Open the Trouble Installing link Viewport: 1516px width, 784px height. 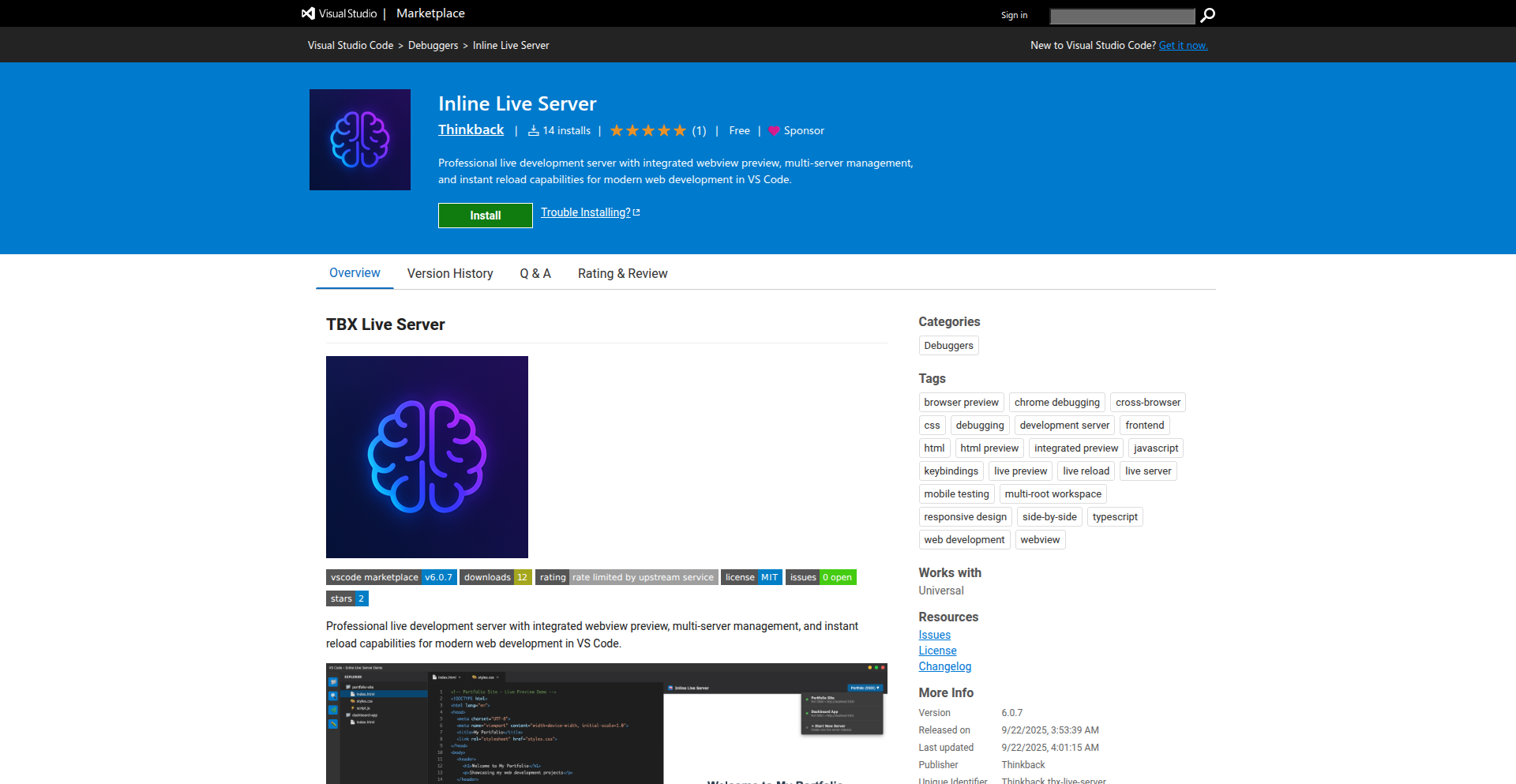click(x=585, y=212)
